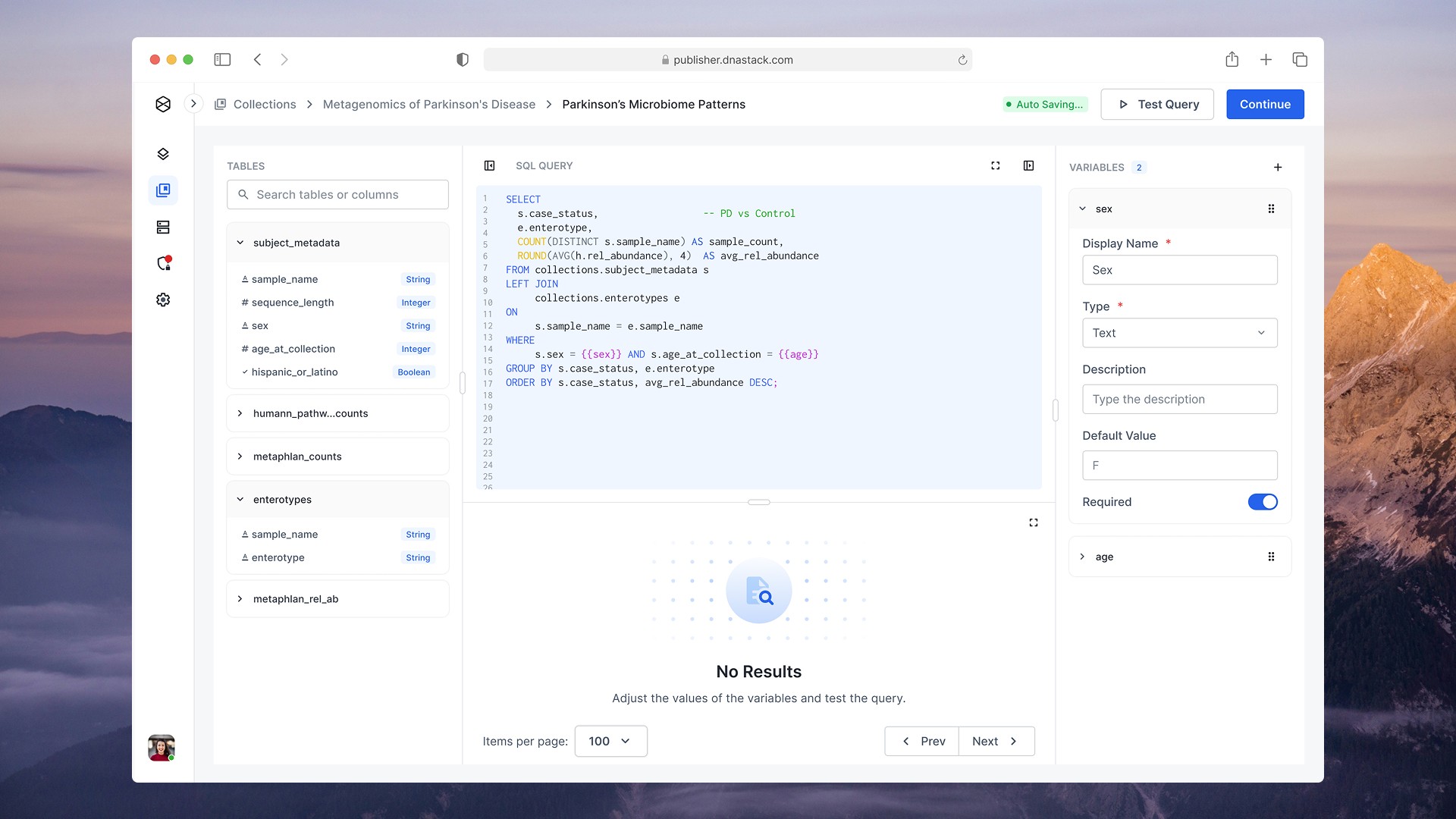The width and height of the screenshot is (1456, 819).
Task: Open settings gear in sidebar
Action: (163, 300)
